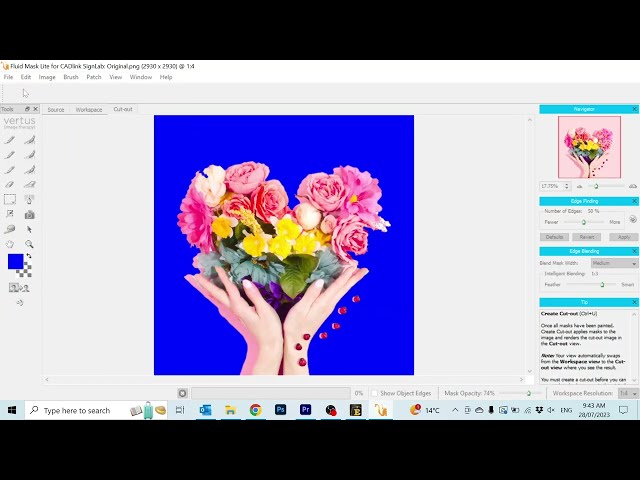The width and height of the screenshot is (640, 480).
Task: Click the canvas vertical scrollbar down arrow
Action: tap(530, 371)
